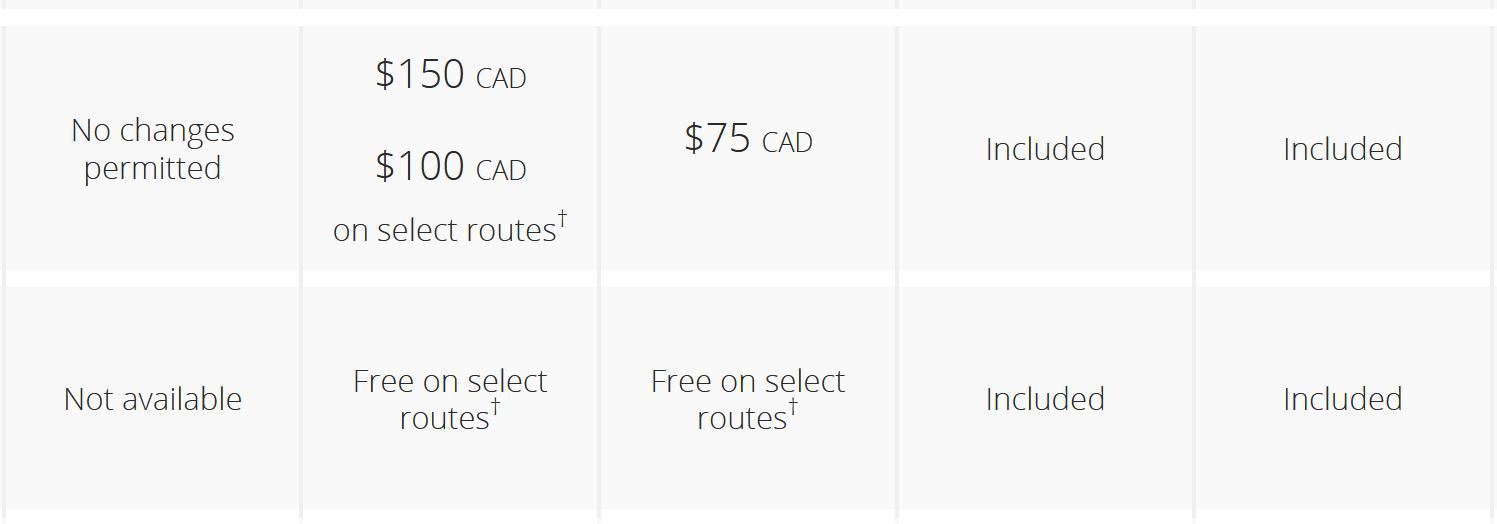This screenshot has height=524, width=1497.
Task: Click "Free on select" line in third column
Action: tap(748, 381)
